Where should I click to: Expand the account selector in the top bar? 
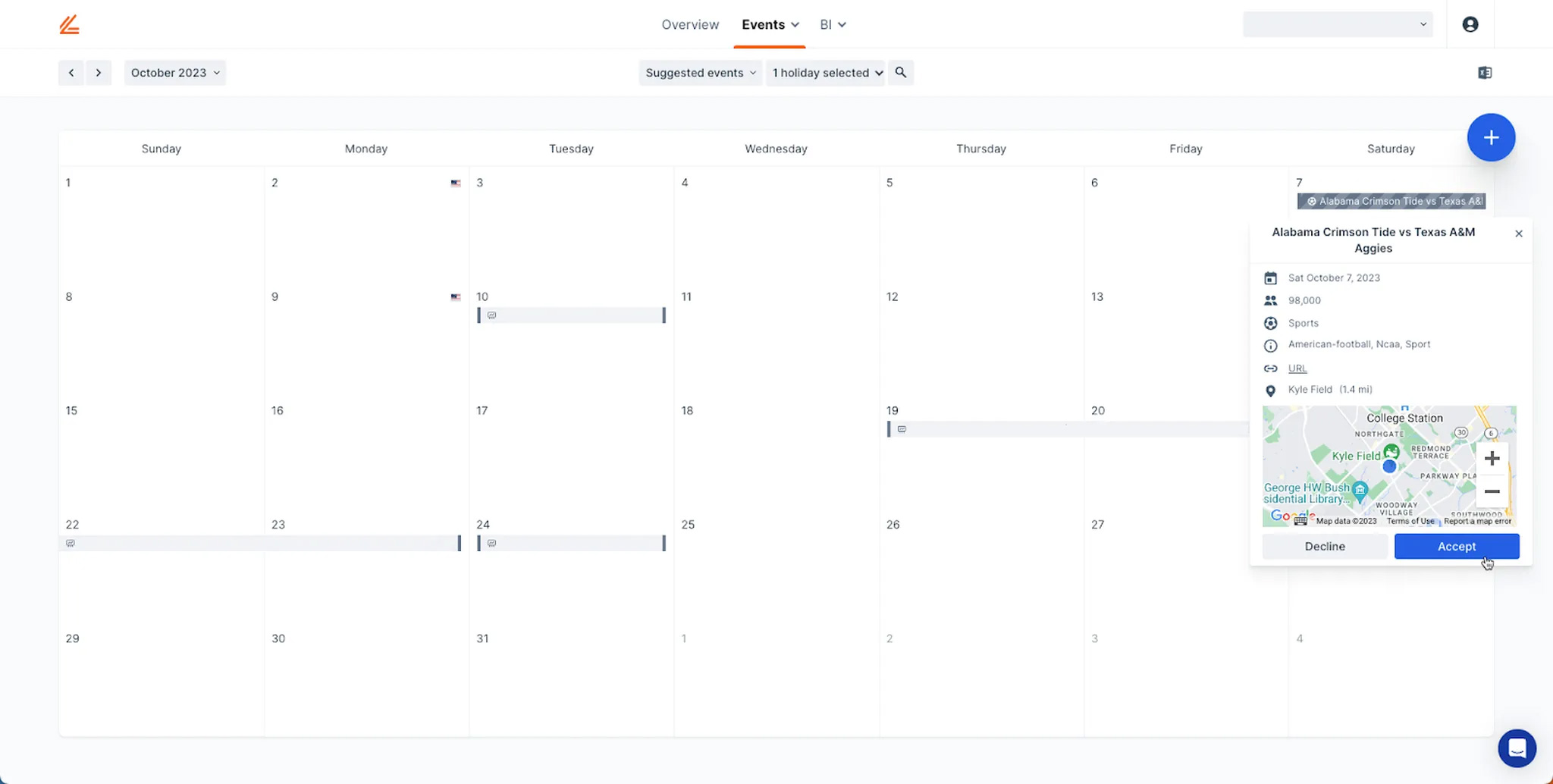(1422, 24)
